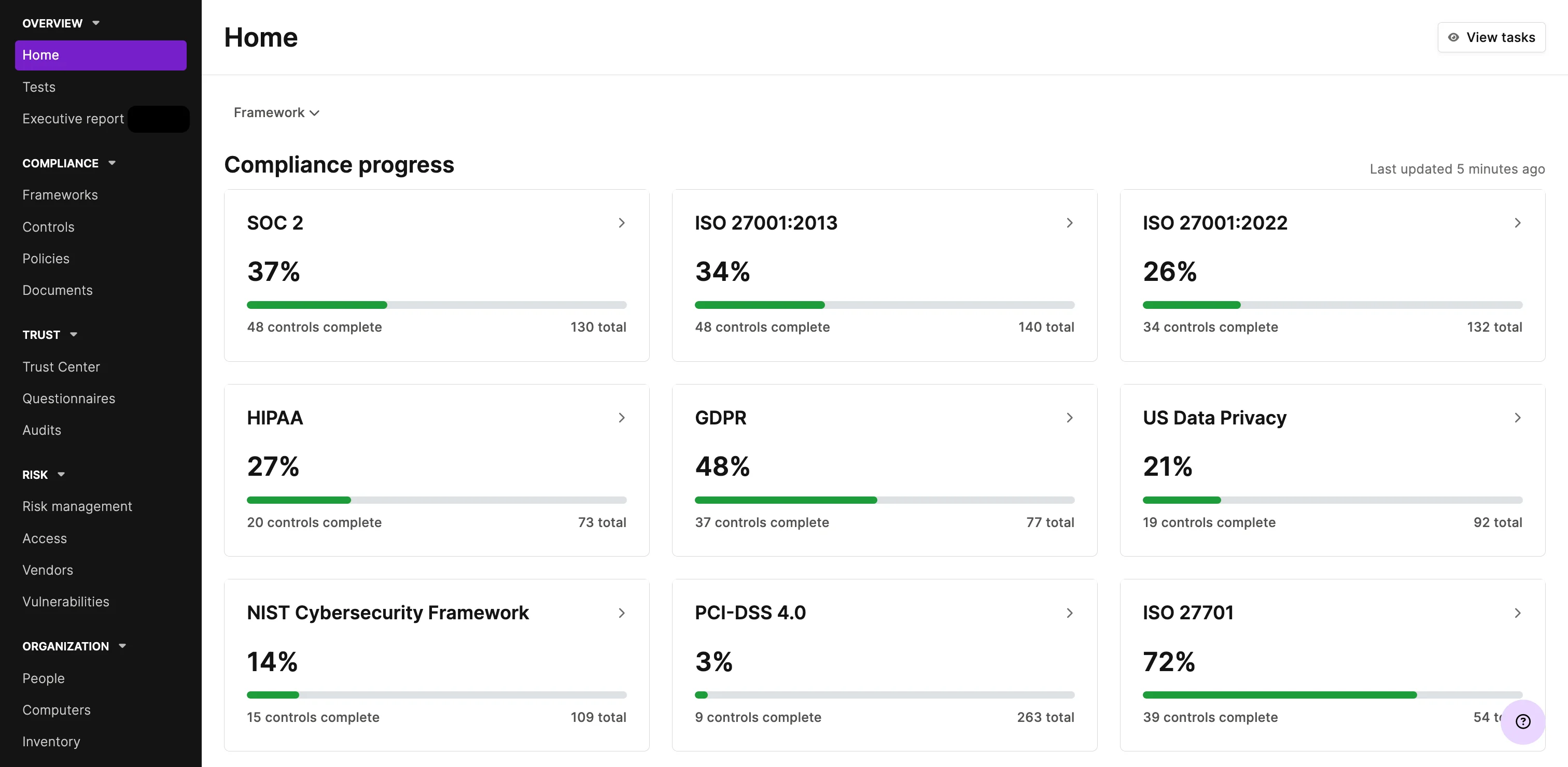Open ISO 27001:2022 via its arrow icon

(1518, 223)
